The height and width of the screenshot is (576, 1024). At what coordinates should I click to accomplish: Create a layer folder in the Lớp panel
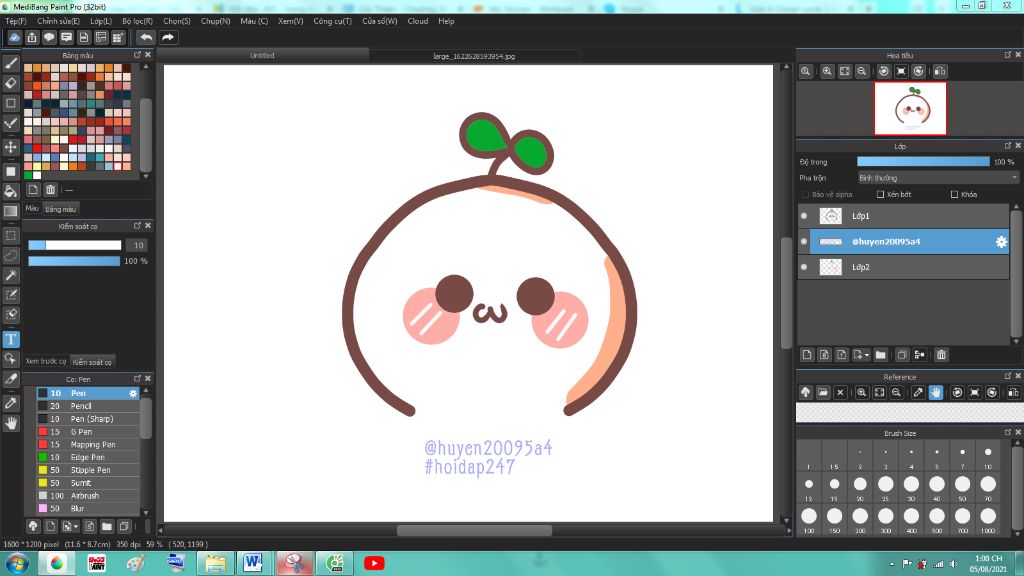point(880,355)
